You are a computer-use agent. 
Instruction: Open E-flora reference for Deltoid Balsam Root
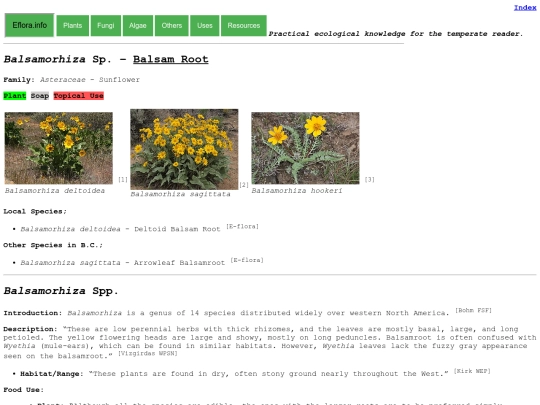click(242, 226)
